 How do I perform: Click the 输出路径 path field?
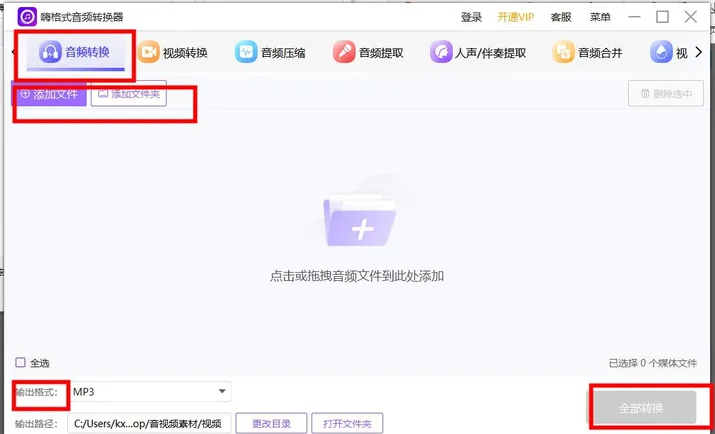tap(150, 424)
